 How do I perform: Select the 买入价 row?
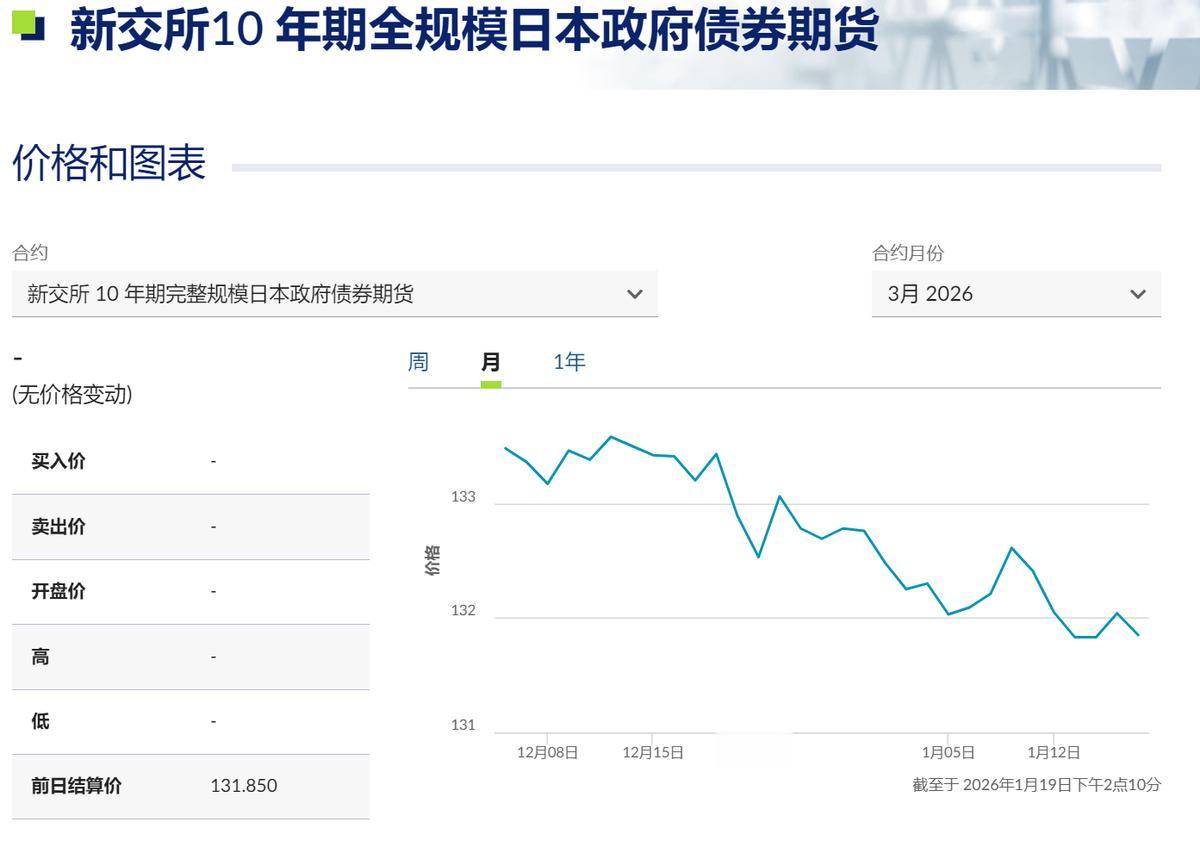click(x=190, y=461)
